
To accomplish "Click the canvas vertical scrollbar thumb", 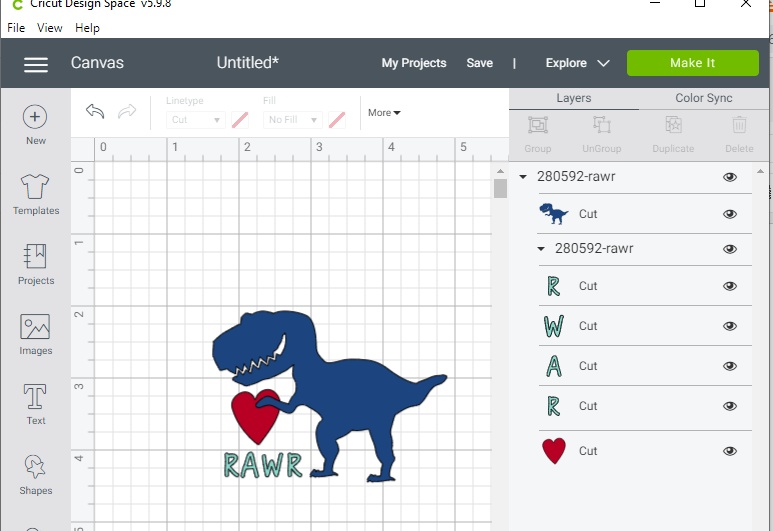I will [500, 188].
